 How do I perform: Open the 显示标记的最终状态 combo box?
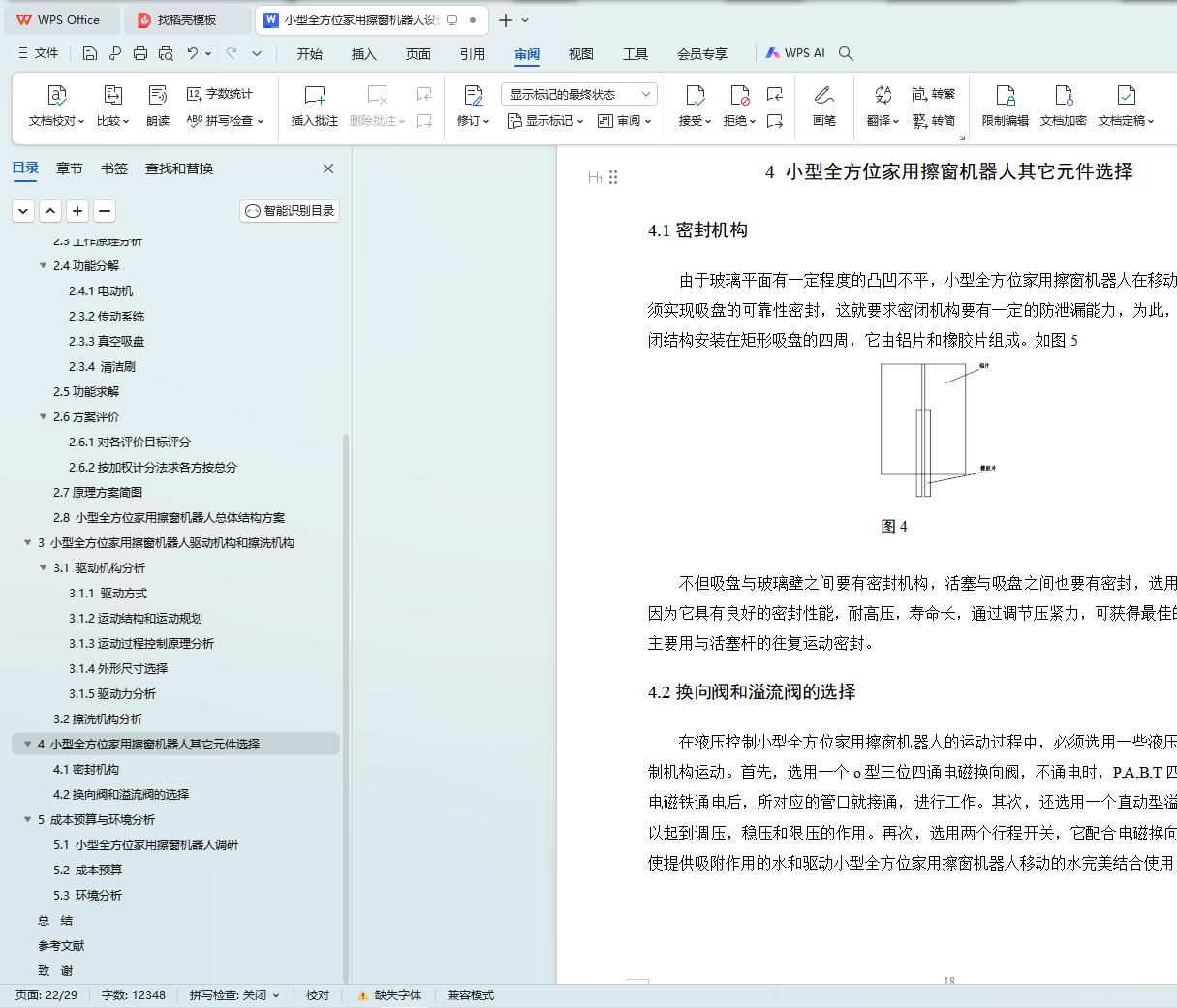(579, 94)
